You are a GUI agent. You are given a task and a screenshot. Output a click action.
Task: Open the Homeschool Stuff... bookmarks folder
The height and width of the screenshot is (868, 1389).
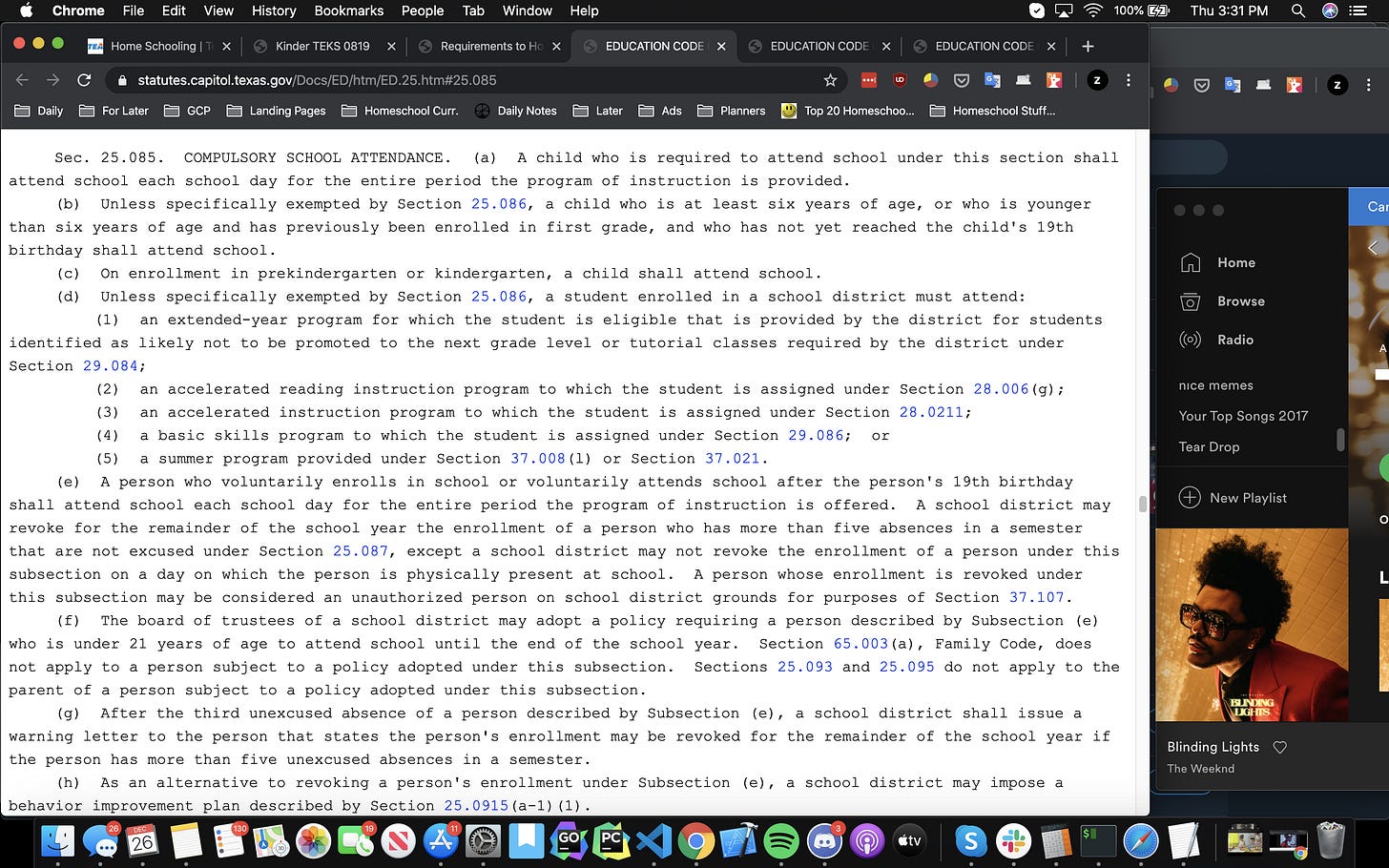coord(993,111)
